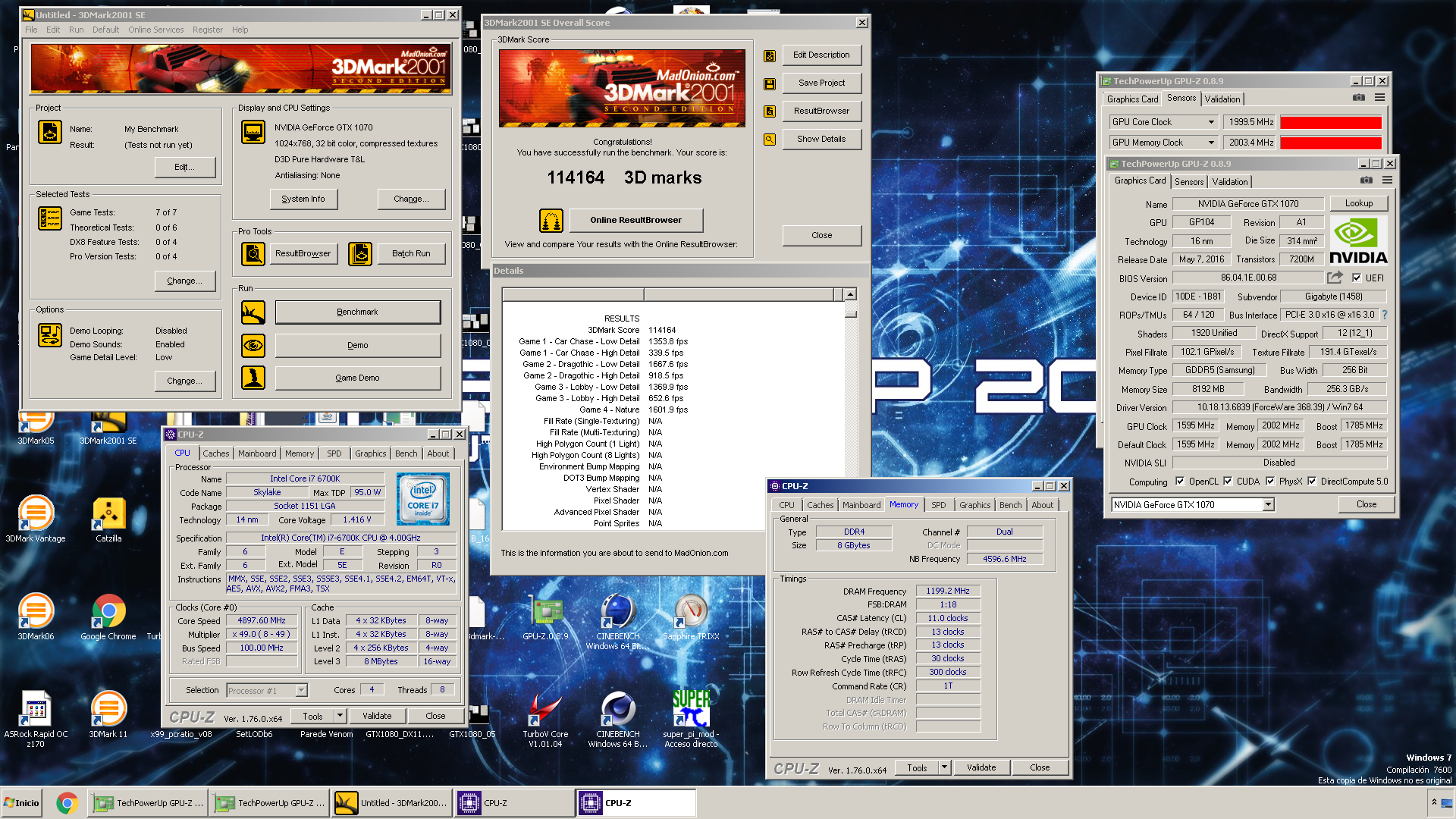This screenshot has width=1456, height=819.
Task: Click the icon beside Edit Description button
Action: [770, 55]
